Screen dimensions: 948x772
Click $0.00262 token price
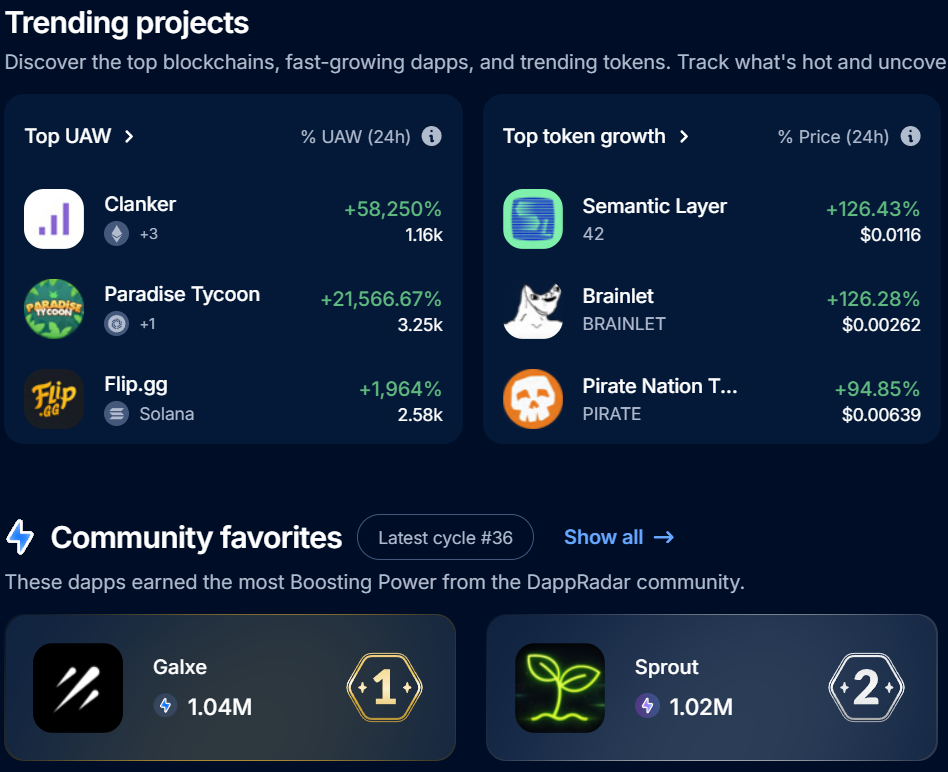881,325
